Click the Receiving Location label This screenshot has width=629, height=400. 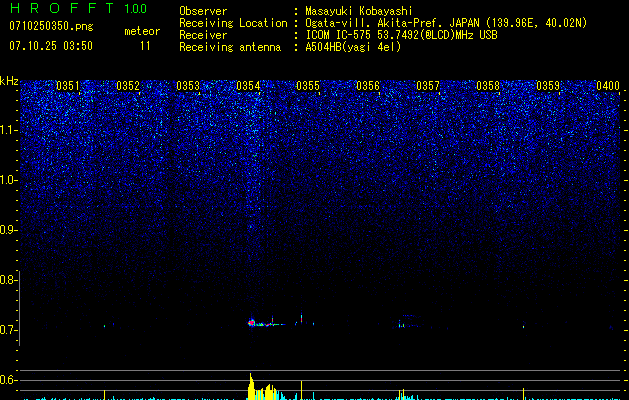coord(233,23)
